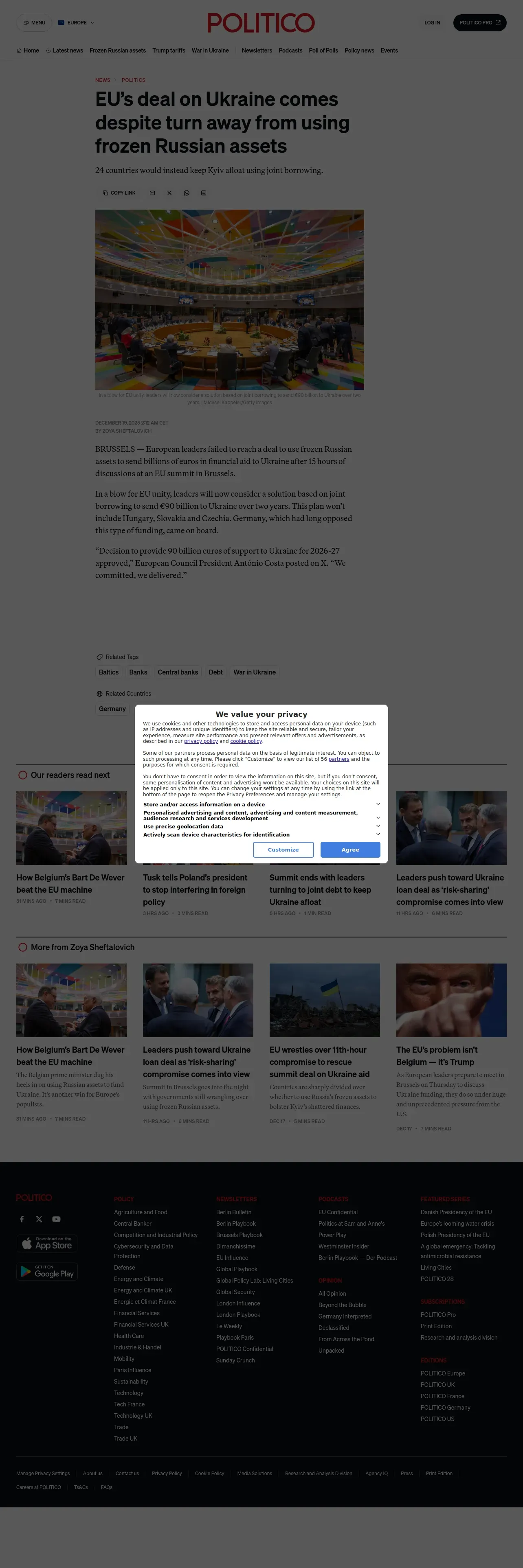Click the POLITICS breadcrumb link
This screenshot has height=1568, width=523.
click(133, 80)
